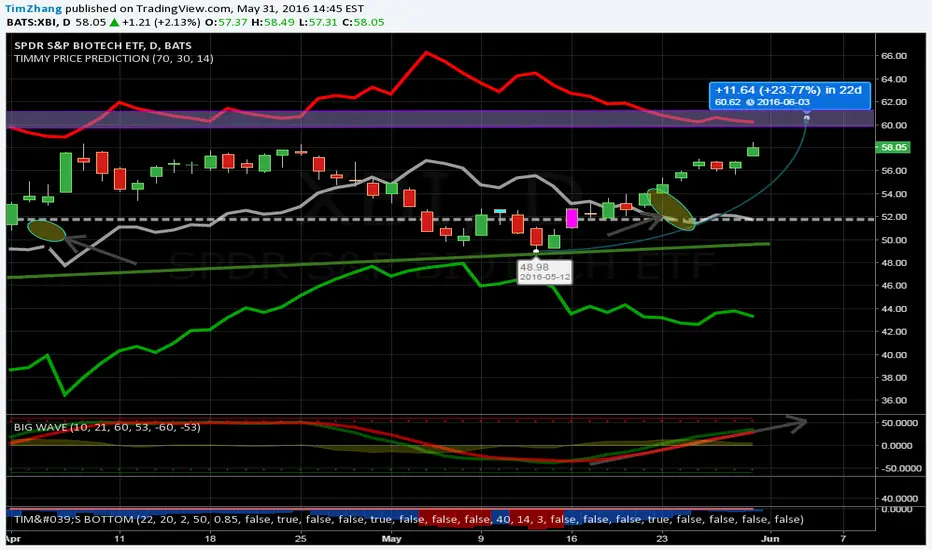Click the H:58.49 high value in header

273,22
